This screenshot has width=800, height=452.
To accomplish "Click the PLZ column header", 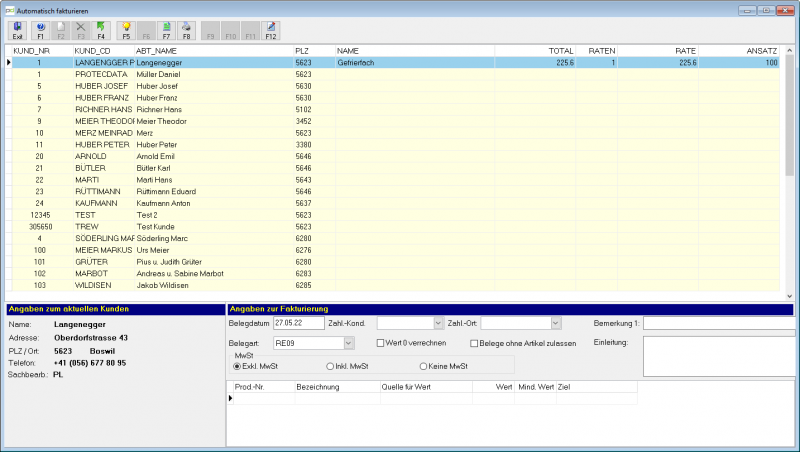I will click(x=314, y=51).
